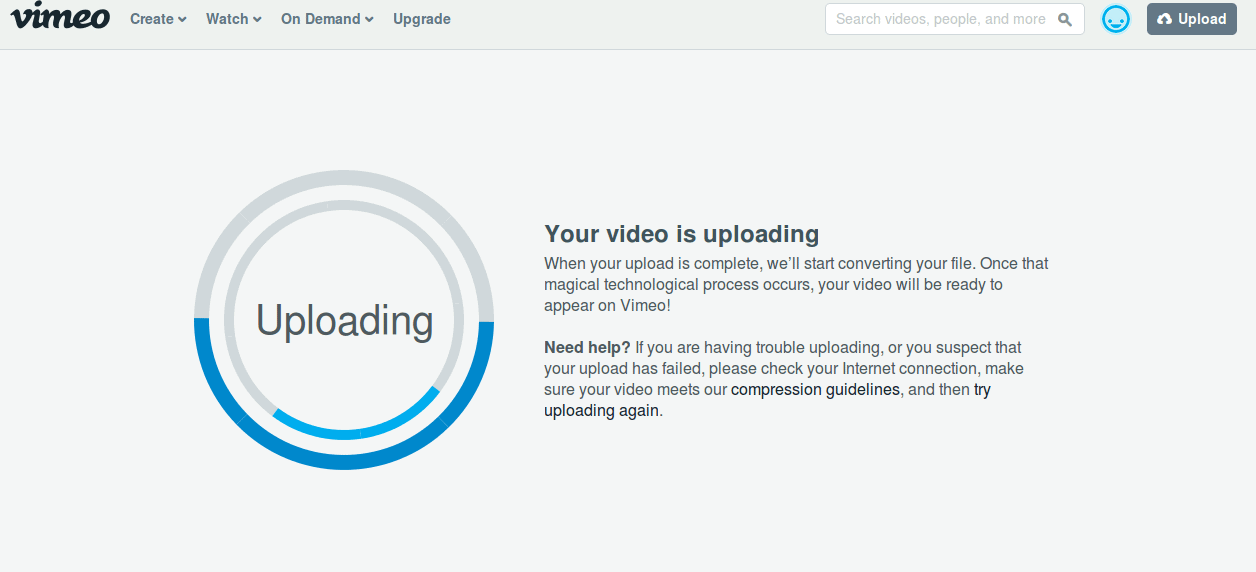This screenshot has width=1256, height=572.
Task: Click the Vimeo logo
Action: point(60,17)
